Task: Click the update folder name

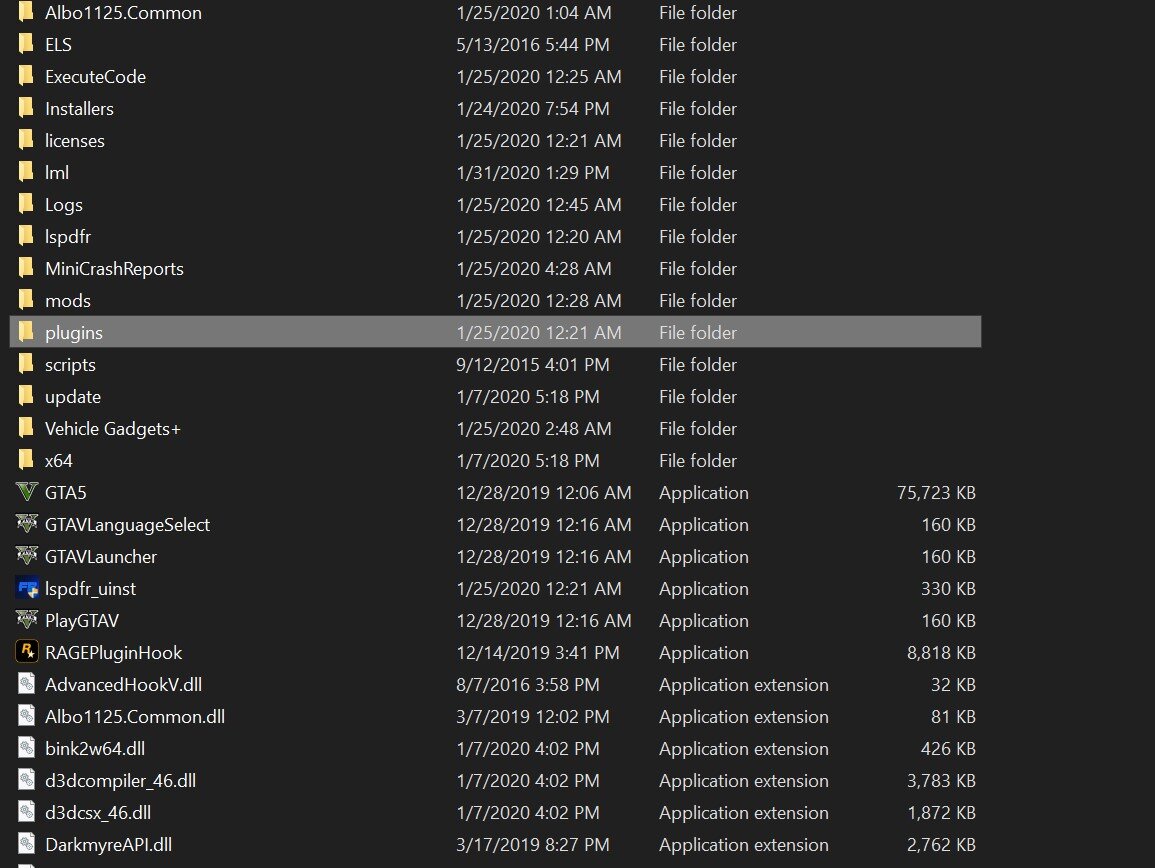Action: pos(73,397)
